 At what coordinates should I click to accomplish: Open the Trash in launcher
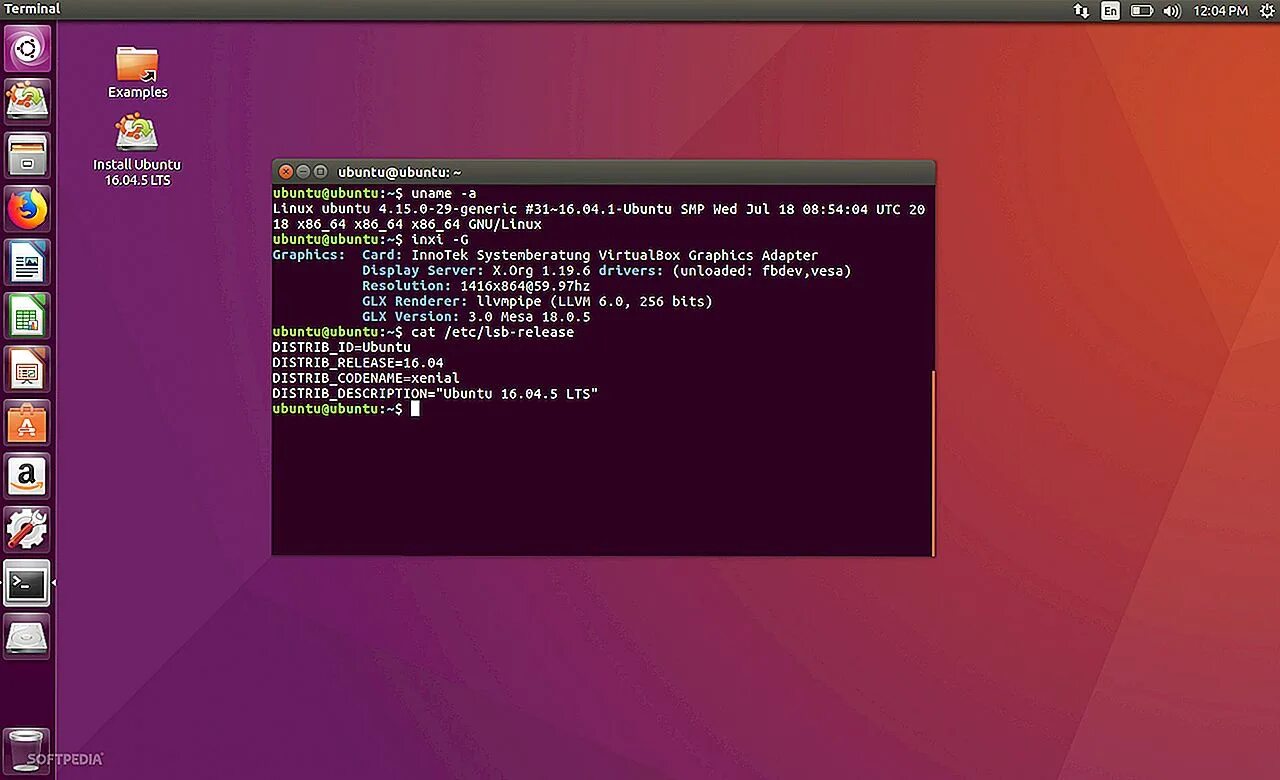coord(25,750)
